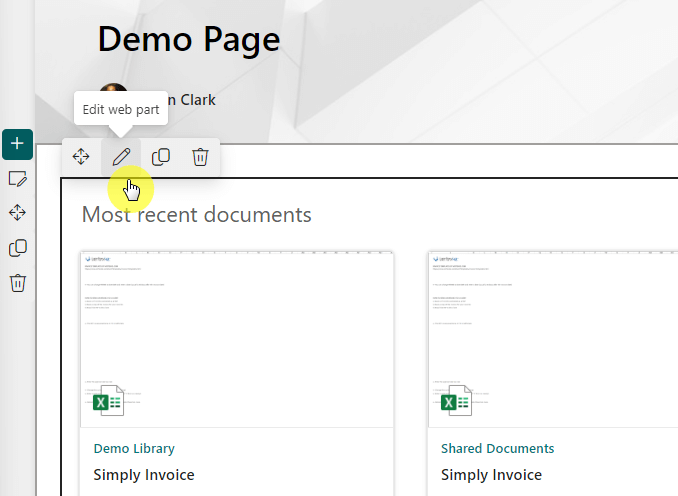Click Excel file icon on Demo Library card
678x496 pixels.
109,400
